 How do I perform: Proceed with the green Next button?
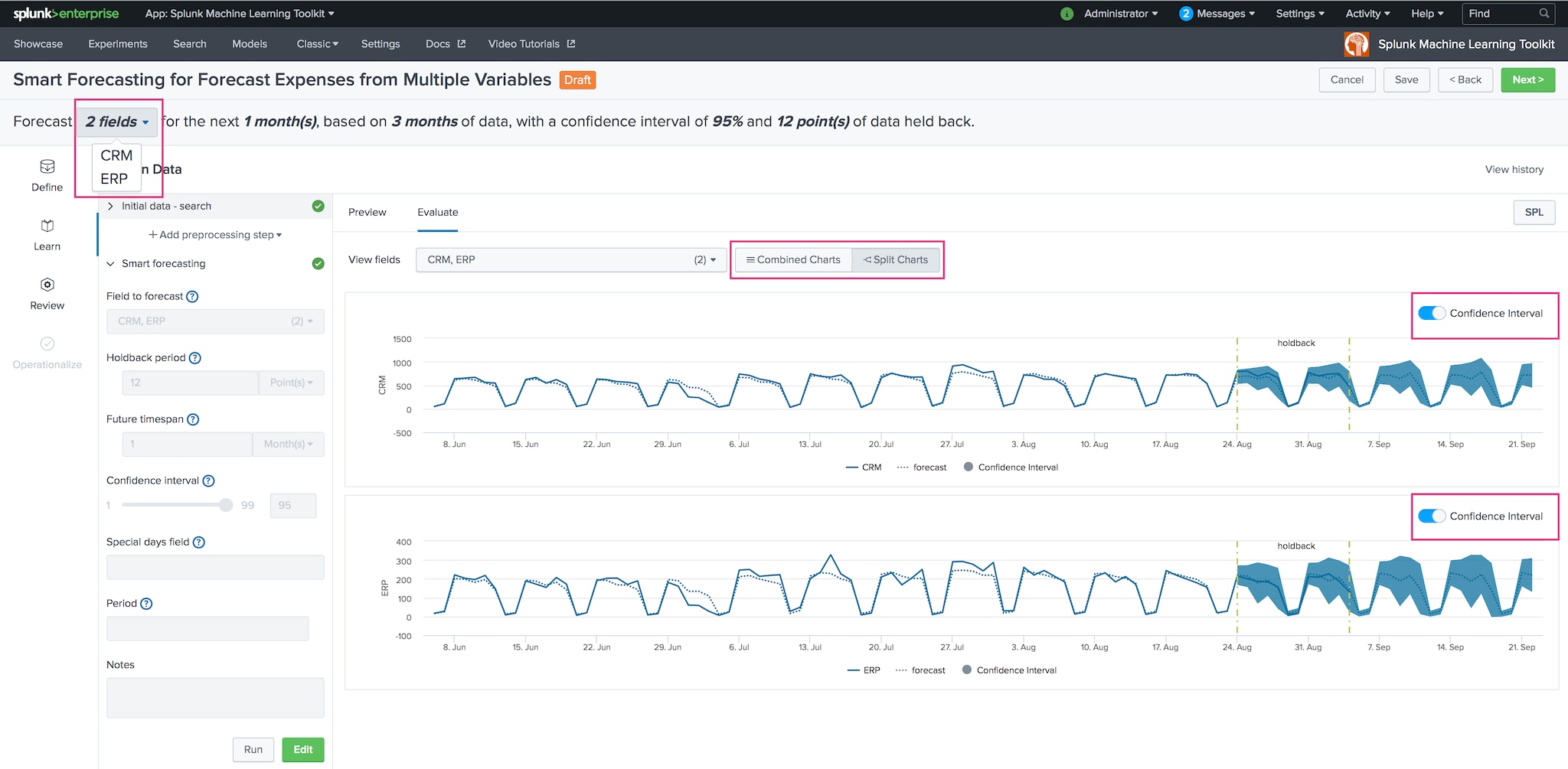pyautogui.click(x=1527, y=80)
